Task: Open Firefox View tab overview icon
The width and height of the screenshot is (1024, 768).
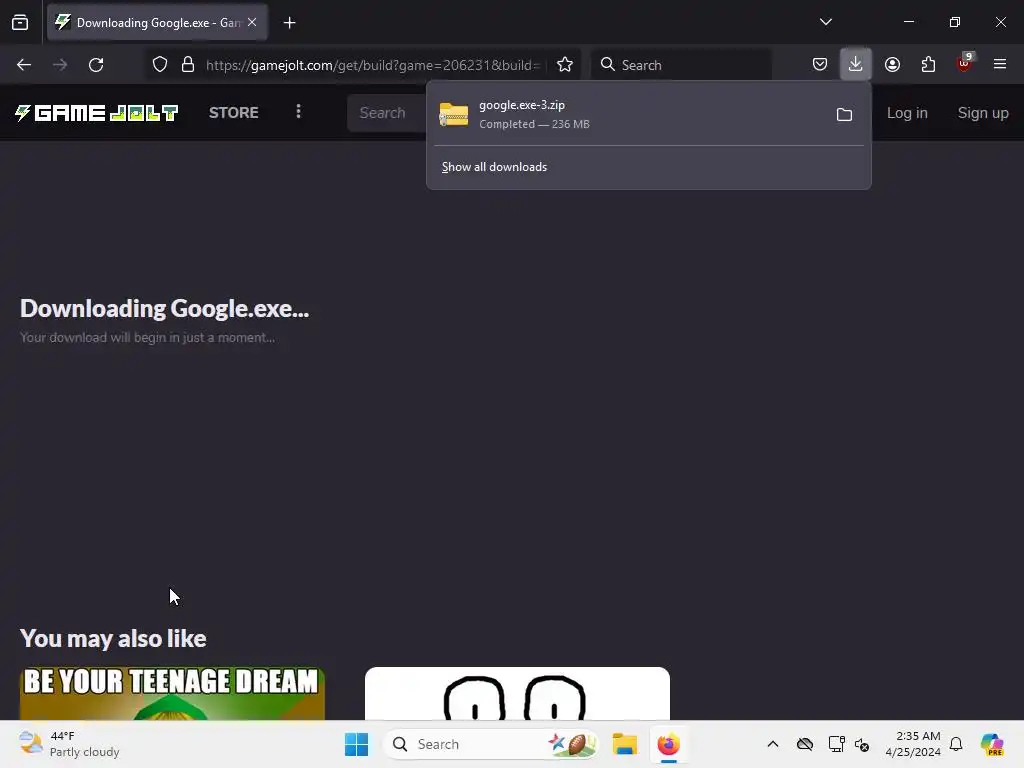Action: [20, 23]
